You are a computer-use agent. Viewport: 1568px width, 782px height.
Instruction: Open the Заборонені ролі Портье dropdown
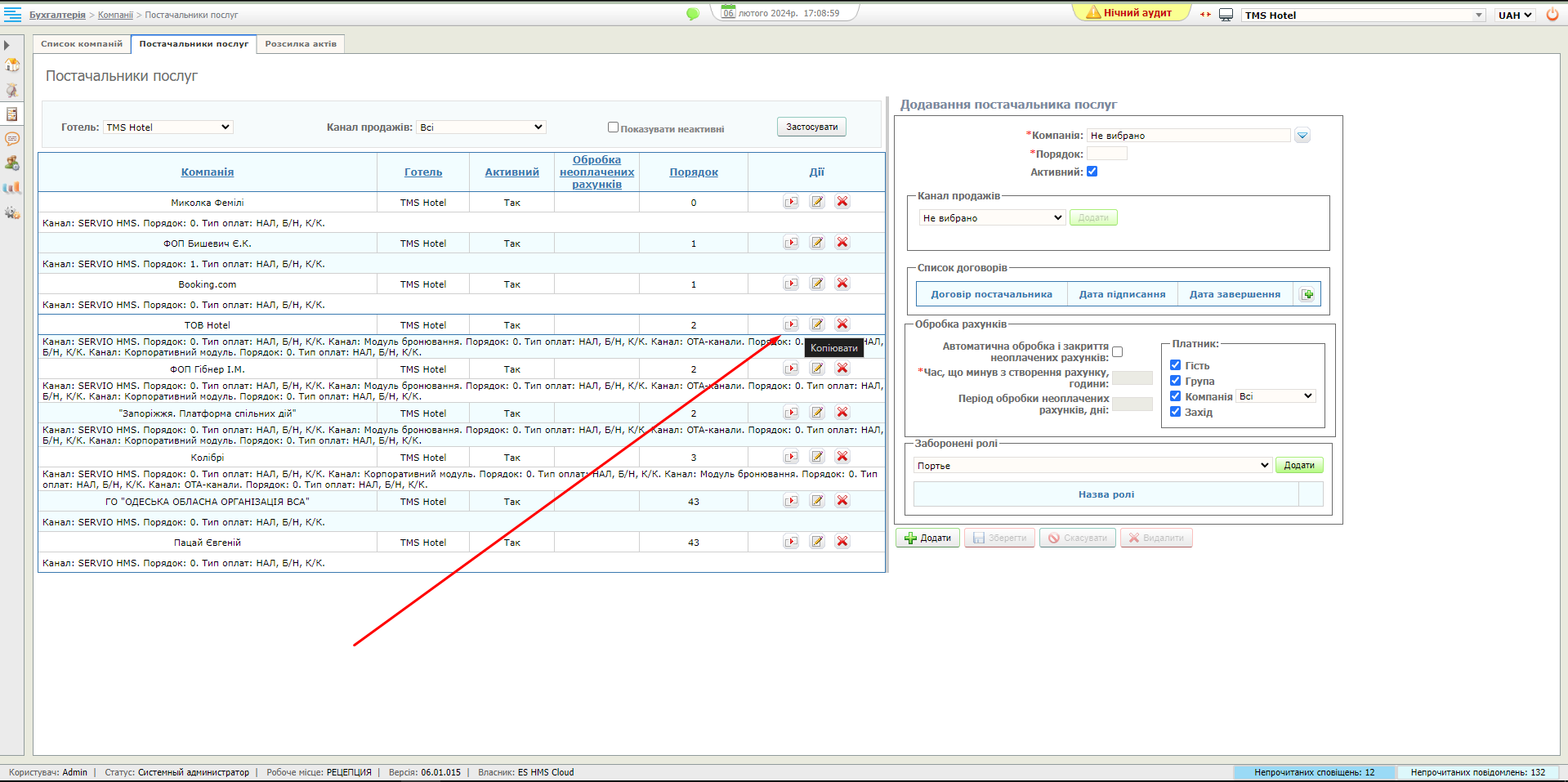coord(1092,466)
